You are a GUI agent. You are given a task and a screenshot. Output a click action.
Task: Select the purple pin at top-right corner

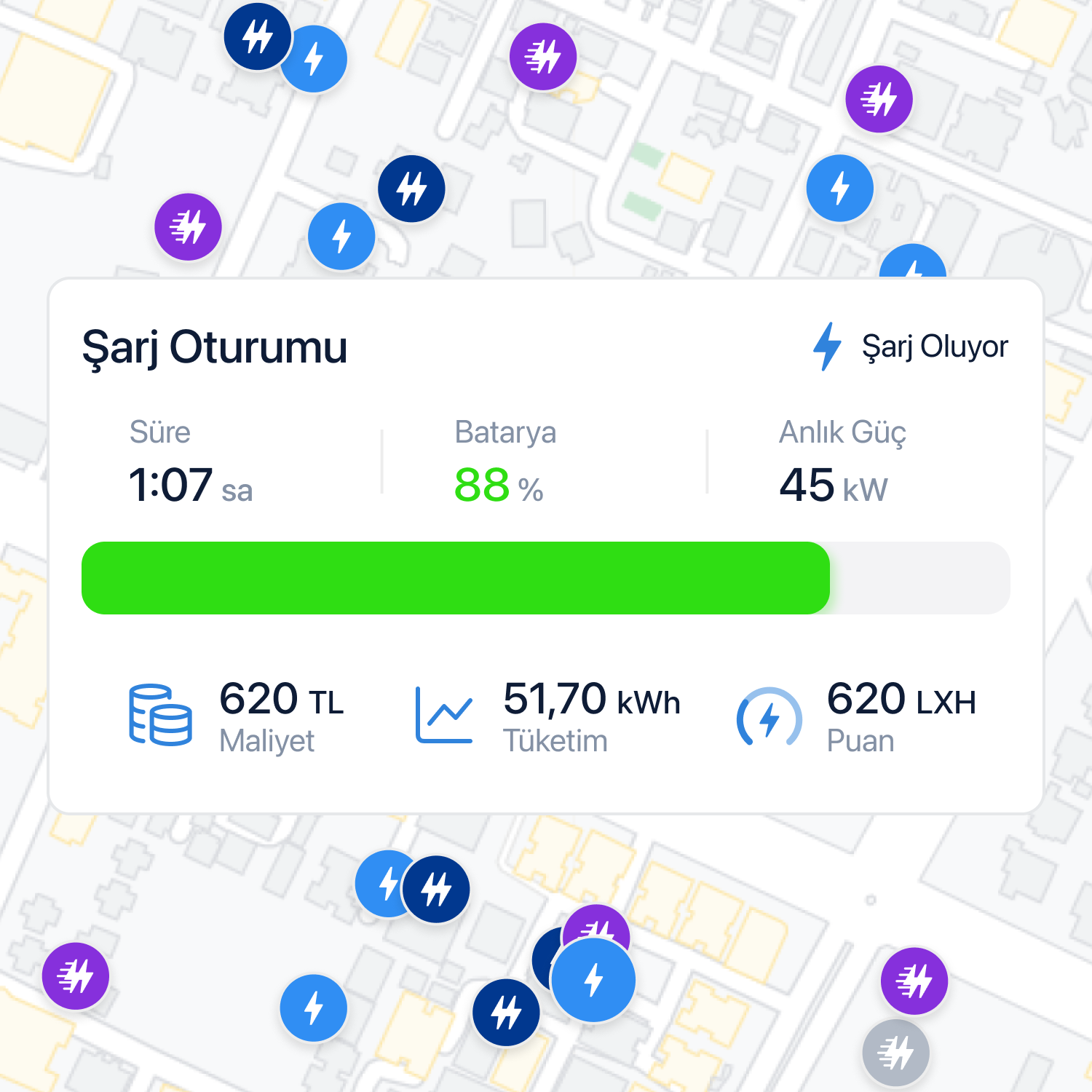[879, 99]
